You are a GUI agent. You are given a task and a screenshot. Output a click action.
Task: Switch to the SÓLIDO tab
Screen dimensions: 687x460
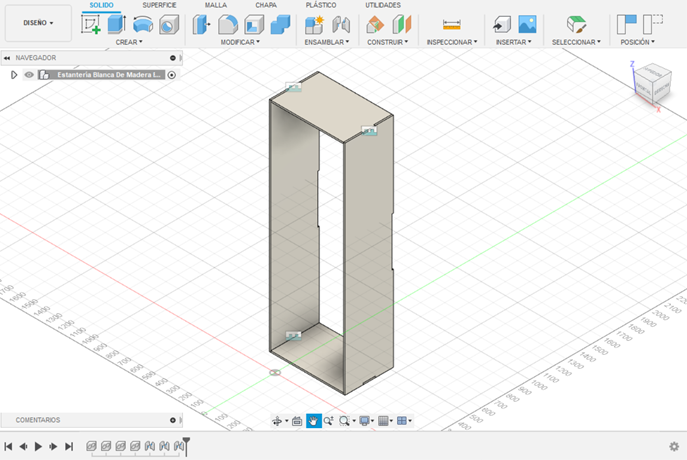[101, 5]
